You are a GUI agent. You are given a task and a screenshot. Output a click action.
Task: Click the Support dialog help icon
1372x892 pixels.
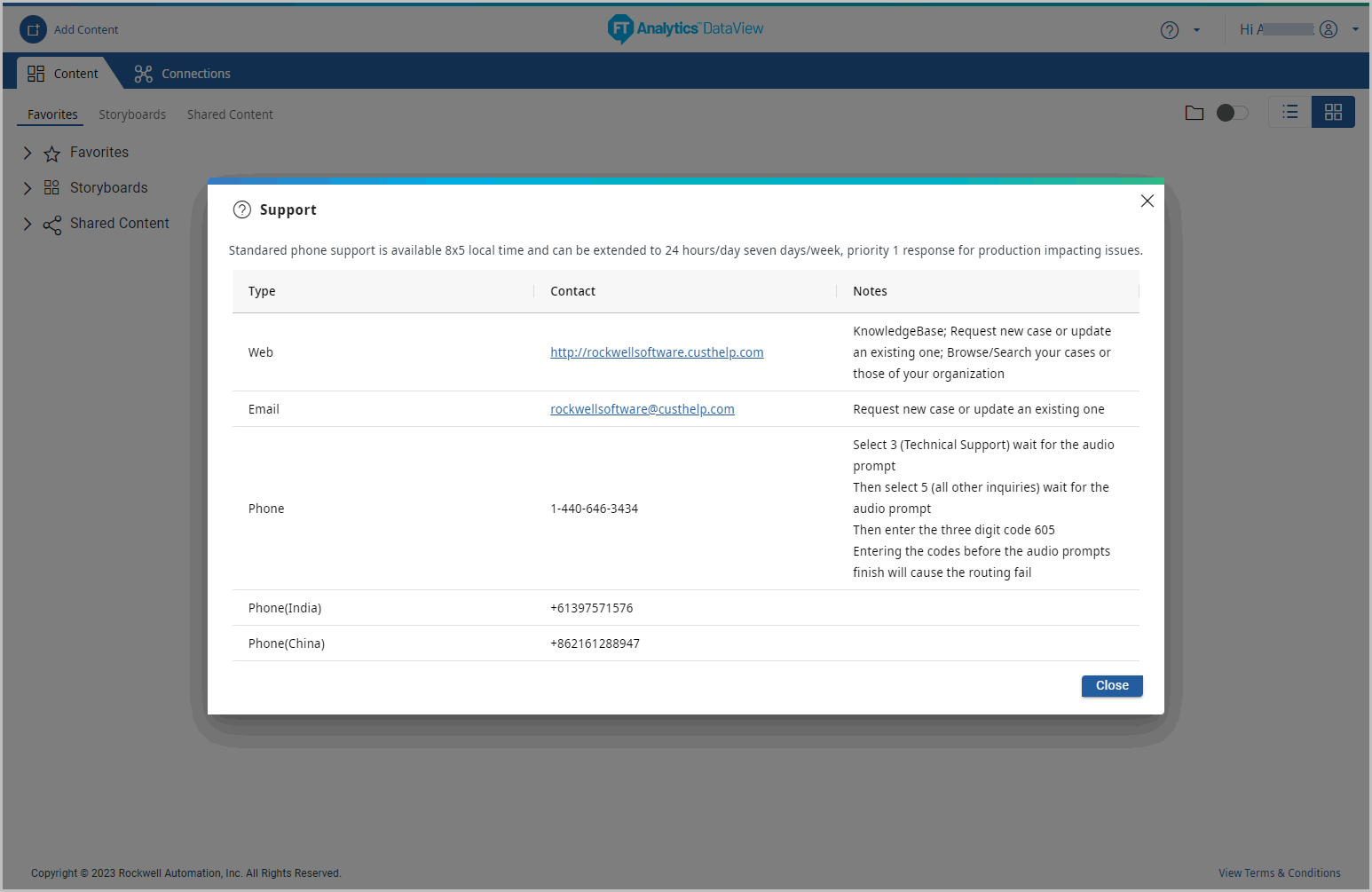coord(242,209)
